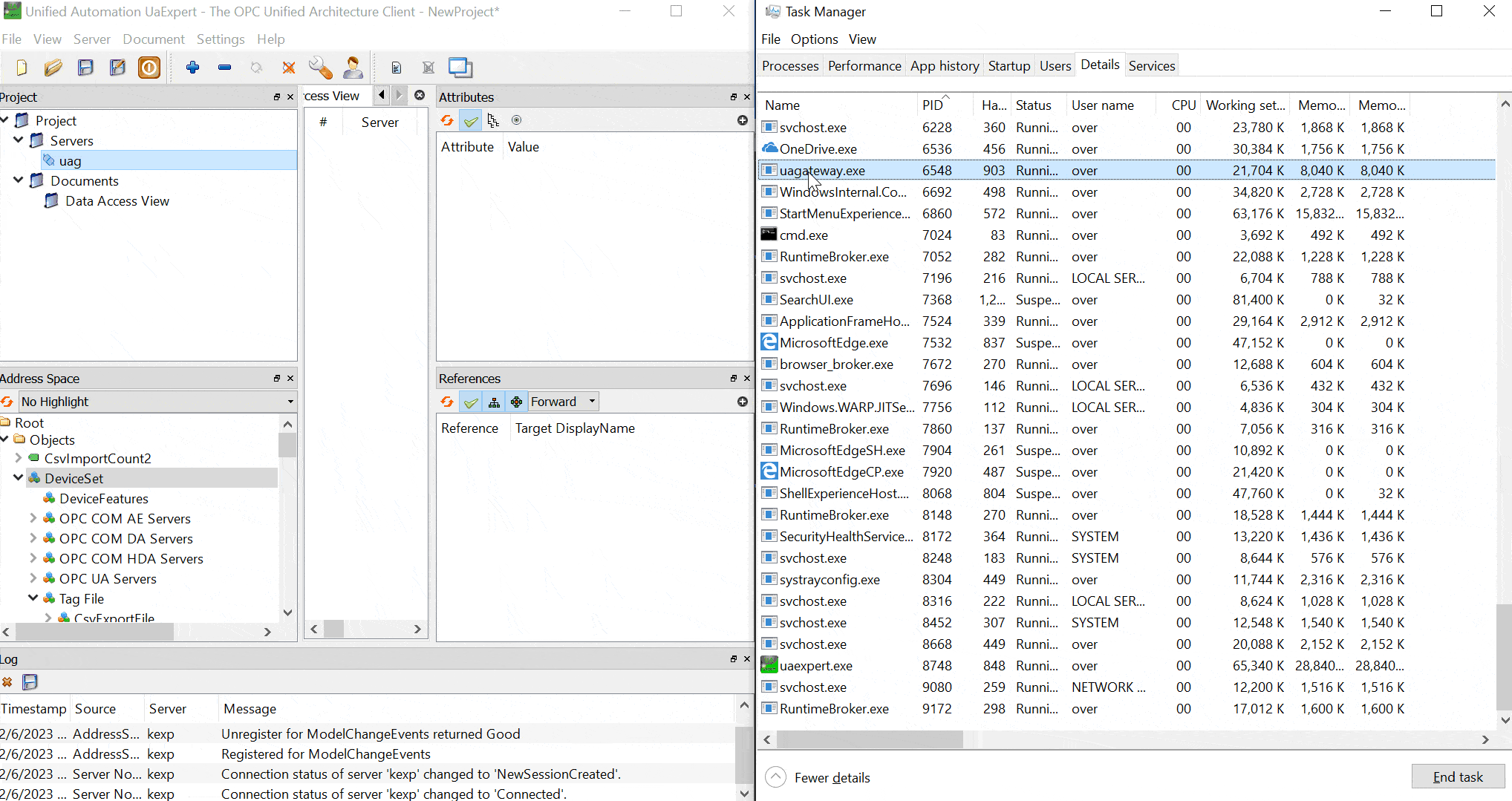
Task: Expand the OPC COM AE Servers node
Action: pyautogui.click(x=33, y=517)
